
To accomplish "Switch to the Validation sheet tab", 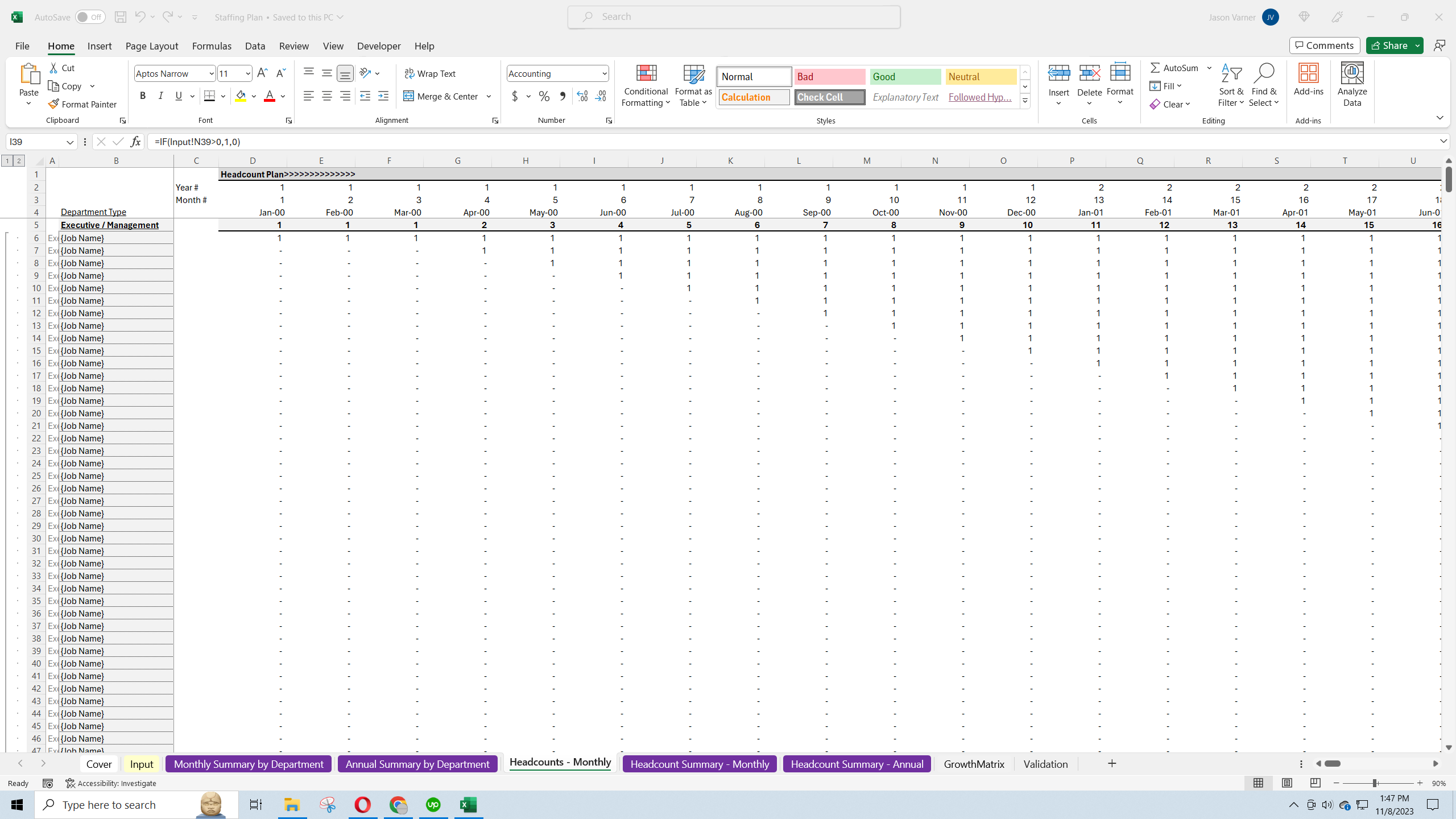I will point(1045,764).
